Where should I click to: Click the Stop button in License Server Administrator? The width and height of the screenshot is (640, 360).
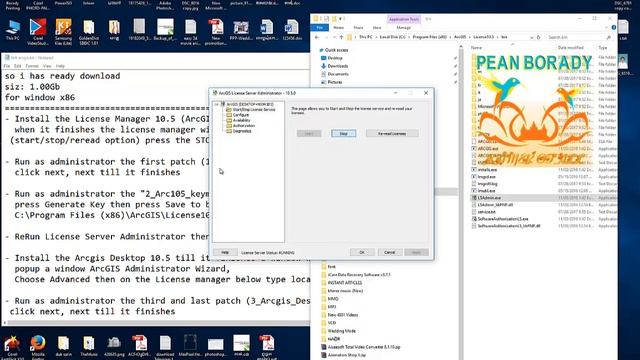pyautogui.click(x=344, y=133)
